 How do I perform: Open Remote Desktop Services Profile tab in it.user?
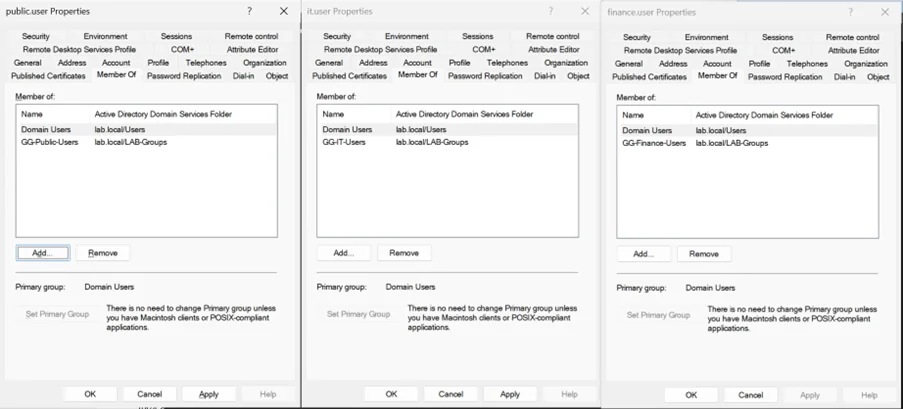click(380, 50)
